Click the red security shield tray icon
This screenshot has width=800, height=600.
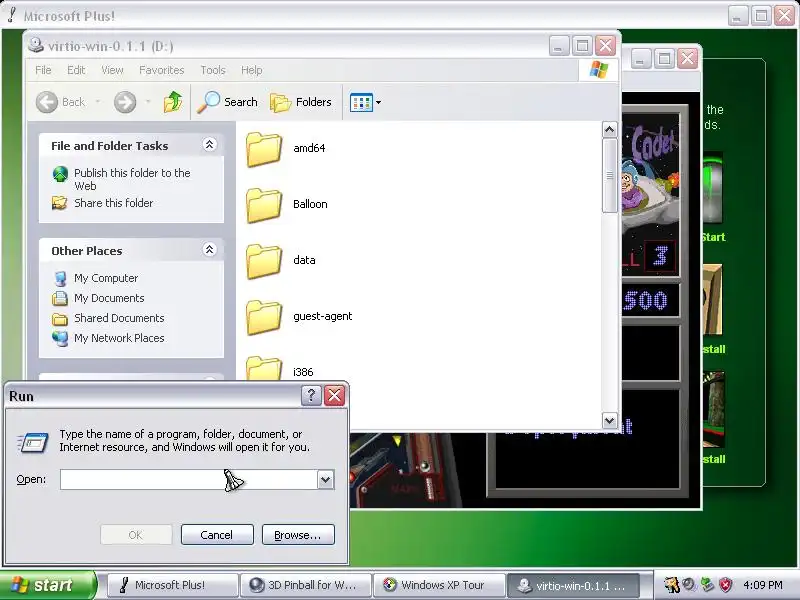tap(725, 585)
